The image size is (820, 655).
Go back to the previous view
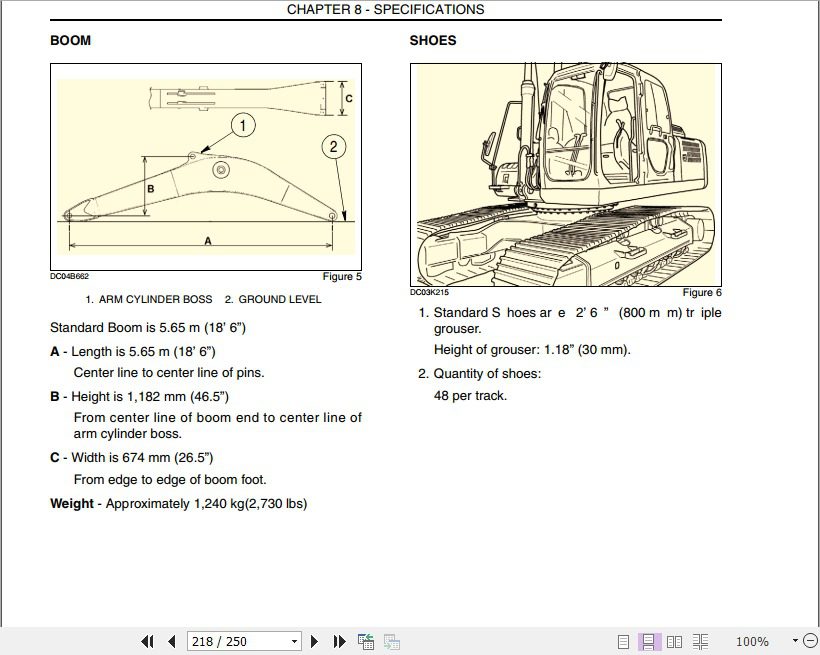(366, 641)
